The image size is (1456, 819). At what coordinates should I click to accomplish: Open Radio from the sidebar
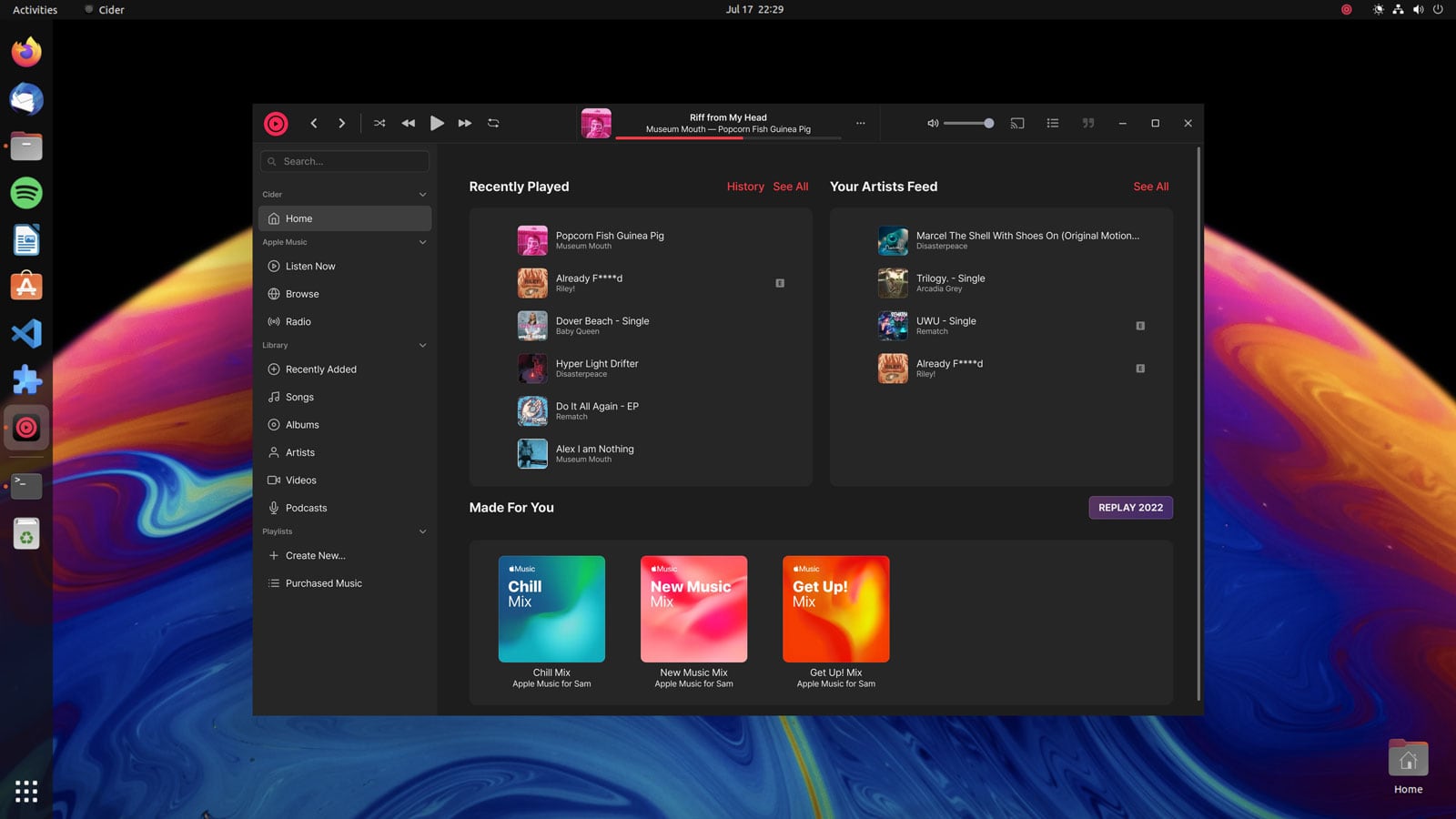coord(297,321)
